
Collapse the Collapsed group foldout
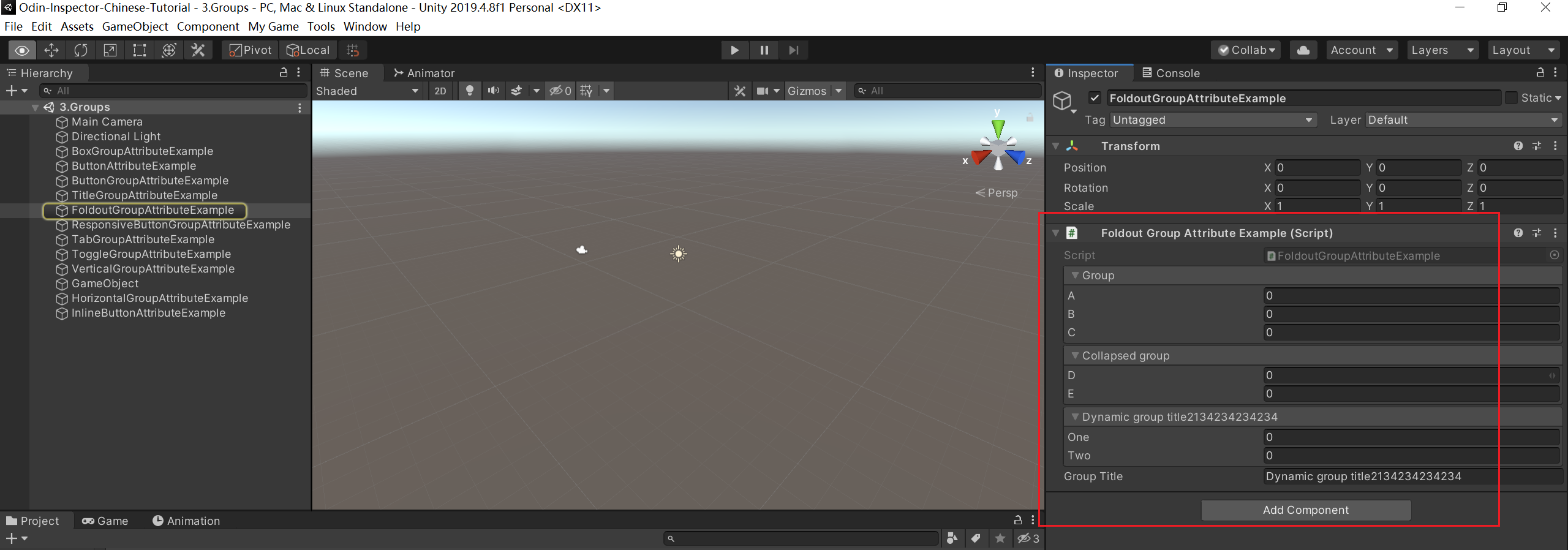click(x=1075, y=355)
